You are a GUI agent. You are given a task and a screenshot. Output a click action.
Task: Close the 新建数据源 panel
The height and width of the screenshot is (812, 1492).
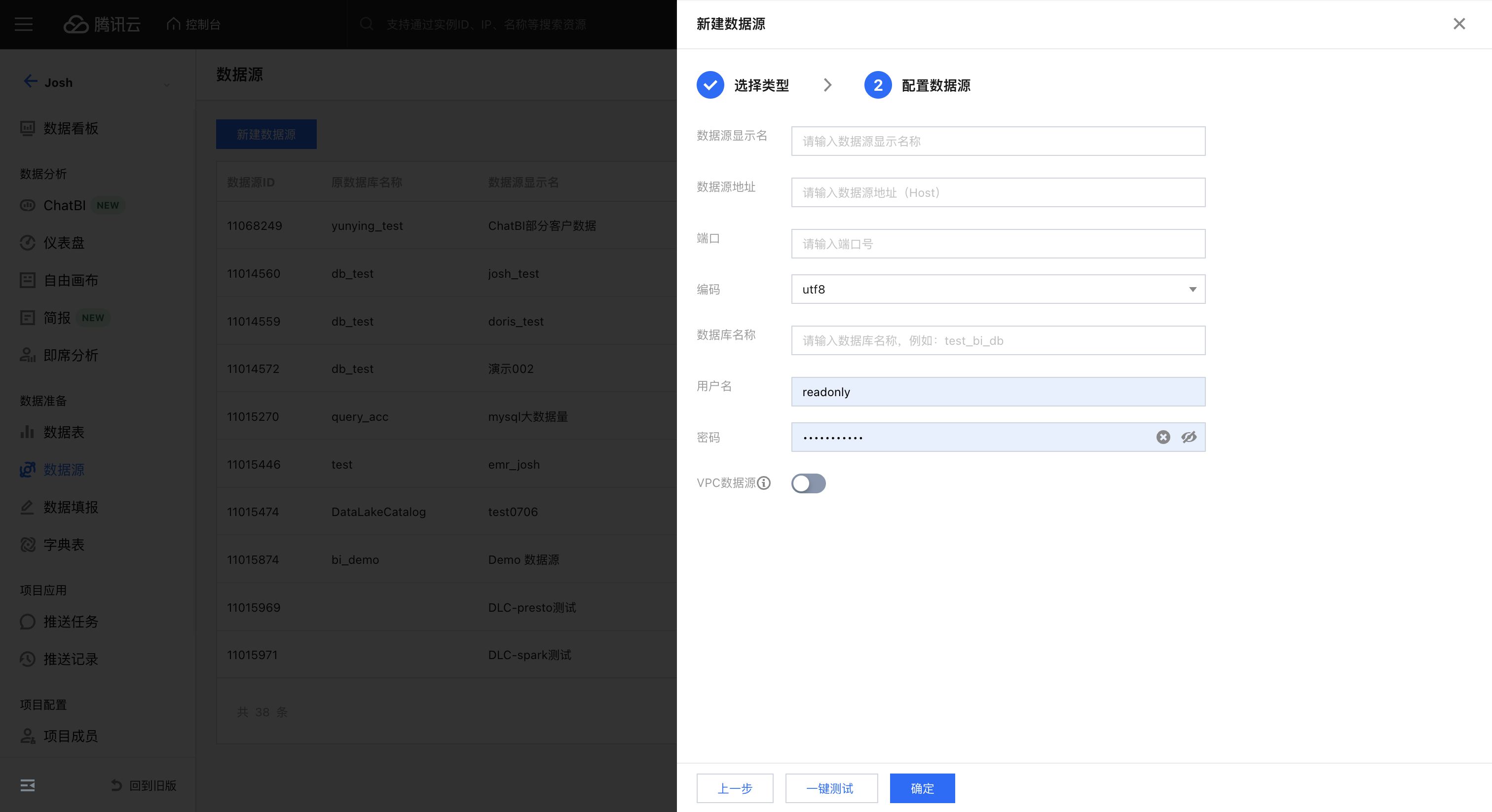(x=1458, y=24)
